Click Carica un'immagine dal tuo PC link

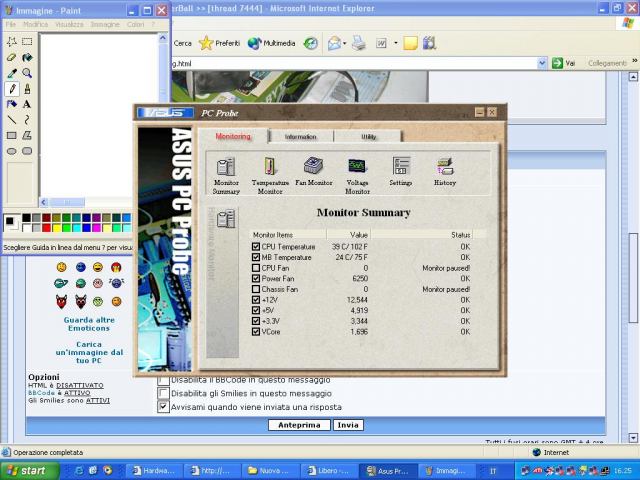coord(89,352)
